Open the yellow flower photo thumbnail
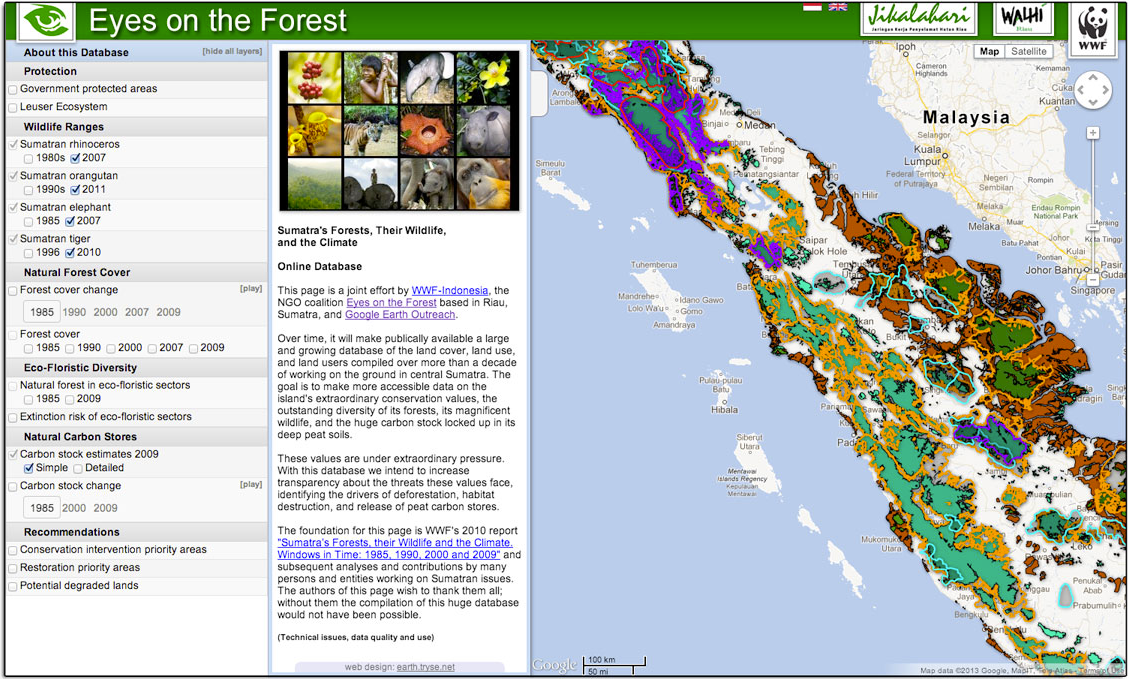 482,78
